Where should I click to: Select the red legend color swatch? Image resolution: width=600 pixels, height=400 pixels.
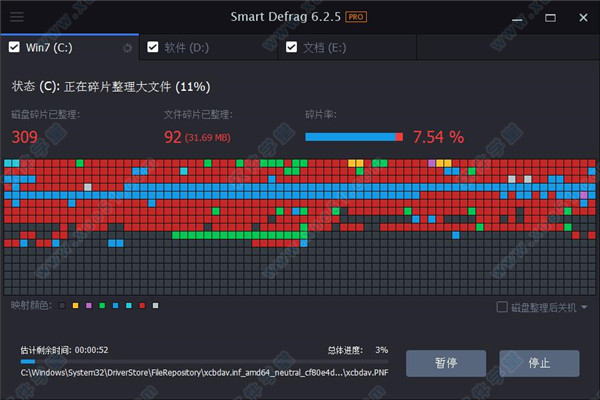[142, 305]
